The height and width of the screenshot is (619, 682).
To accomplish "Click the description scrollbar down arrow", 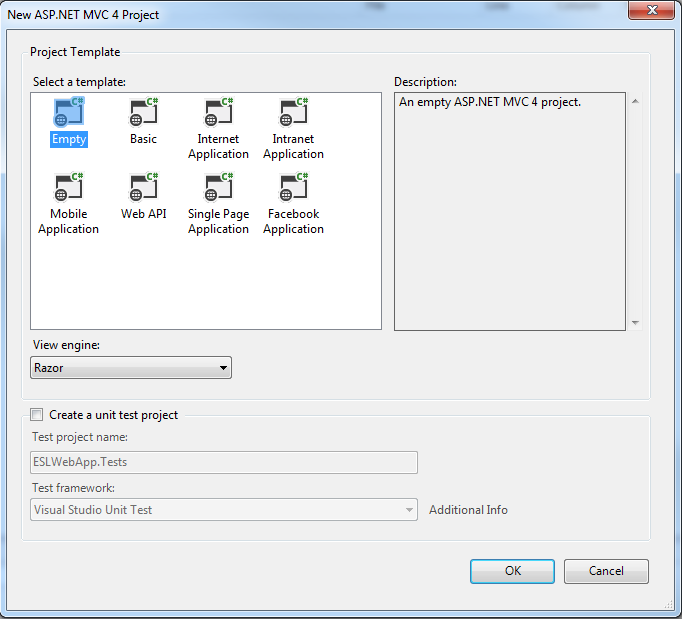I will click(x=635, y=323).
